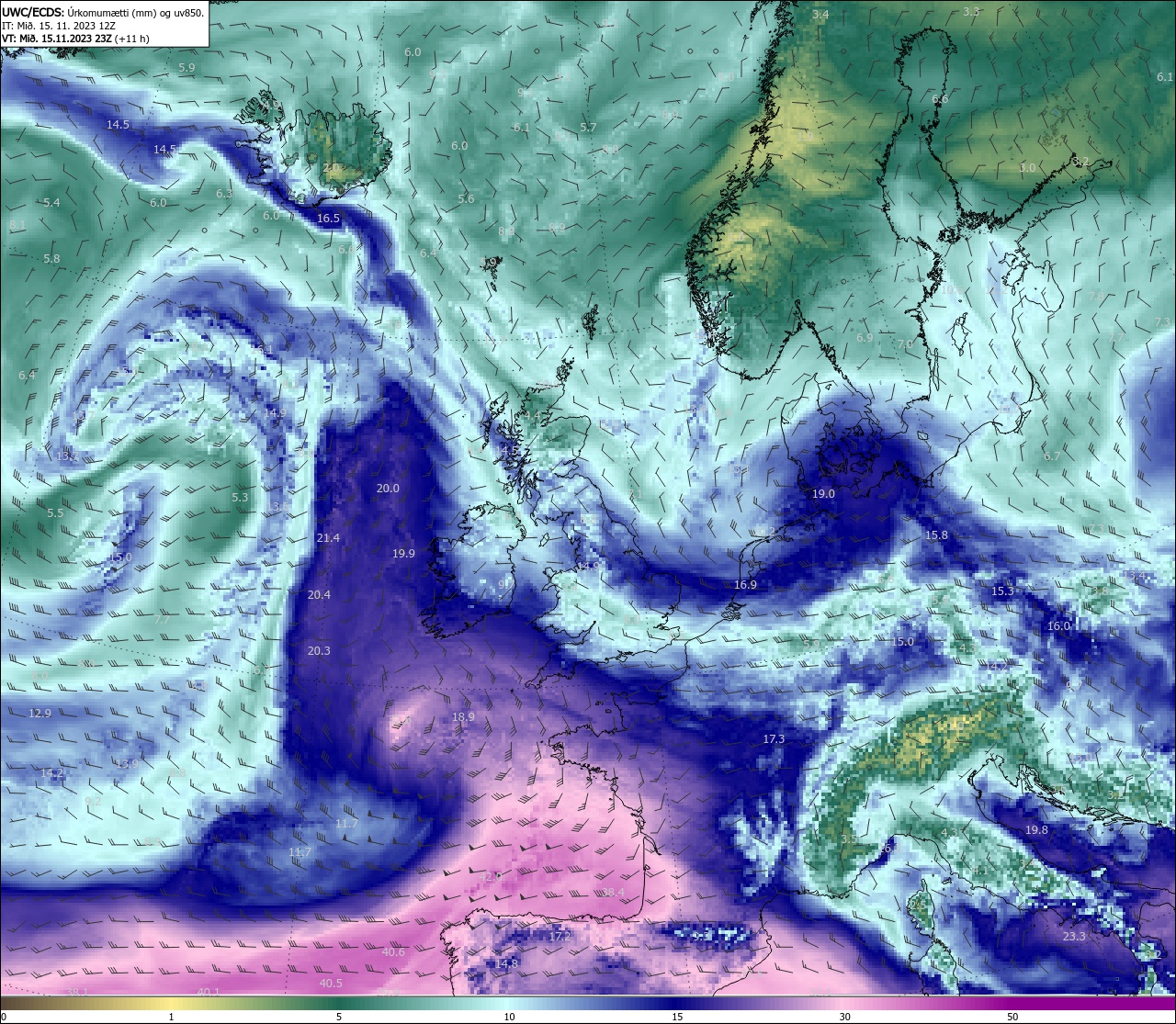Click the value 16.5 near Iceland
The image size is (1176, 1024).
pos(328,219)
